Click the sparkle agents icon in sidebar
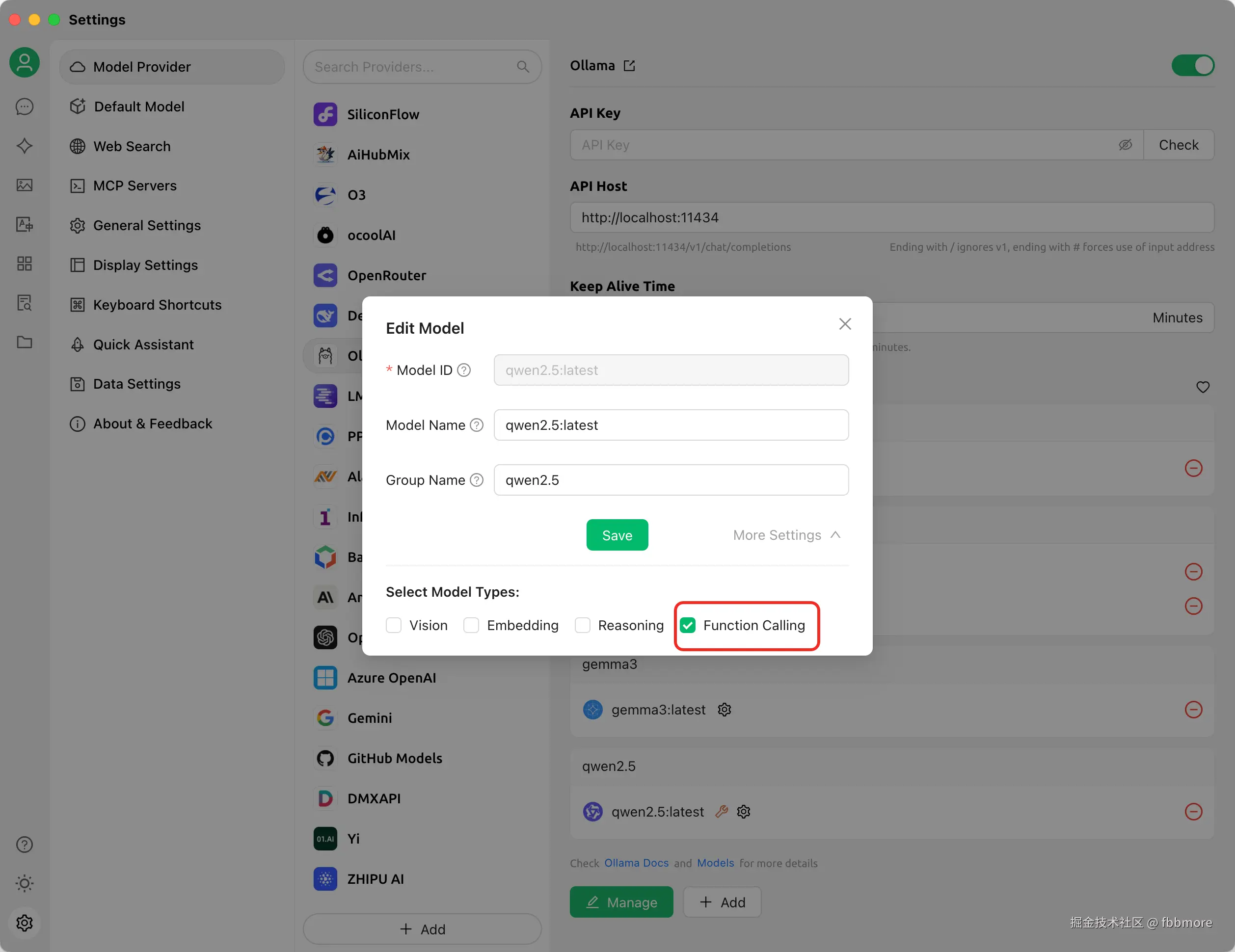 coord(25,146)
